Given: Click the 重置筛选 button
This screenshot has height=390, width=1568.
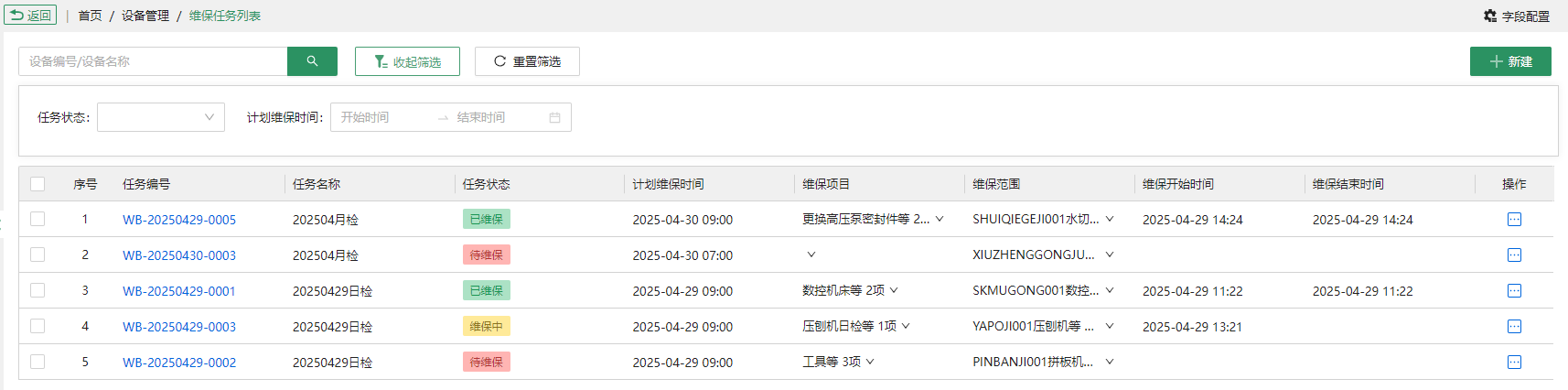Looking at the screenshot, I should tap(527, 61).
